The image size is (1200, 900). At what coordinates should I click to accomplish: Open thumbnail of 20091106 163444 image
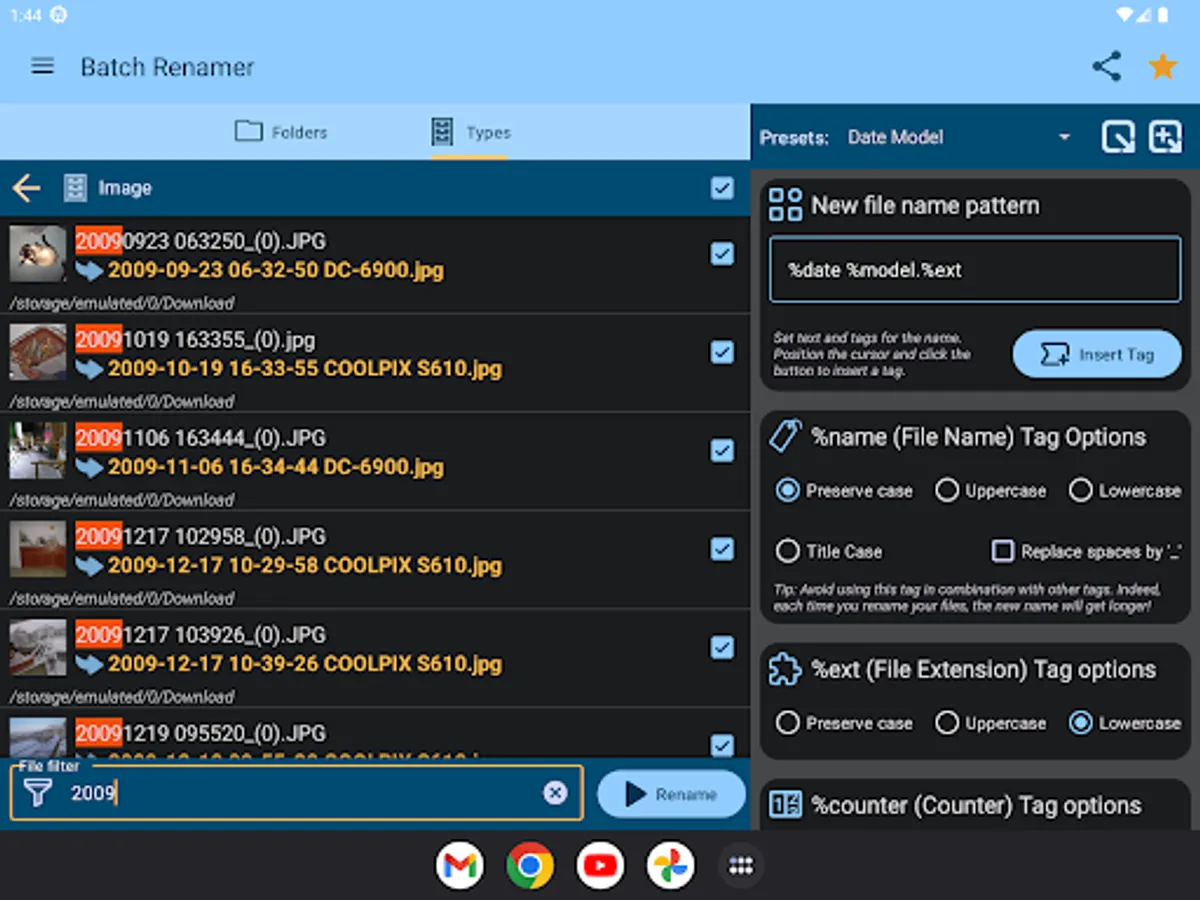[38, 450]
